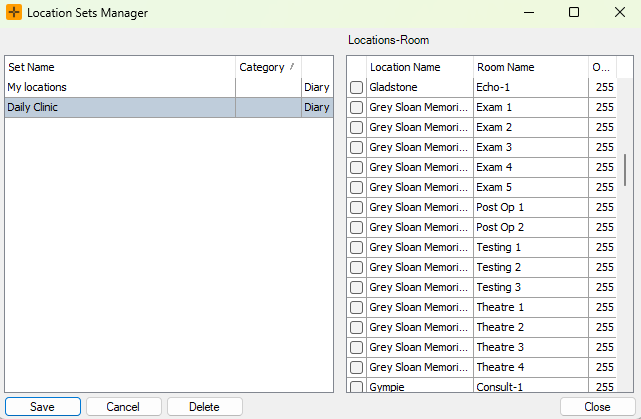Click the Exam 1 room name
The image size is (641, 419).
click(x=531, y=107)
